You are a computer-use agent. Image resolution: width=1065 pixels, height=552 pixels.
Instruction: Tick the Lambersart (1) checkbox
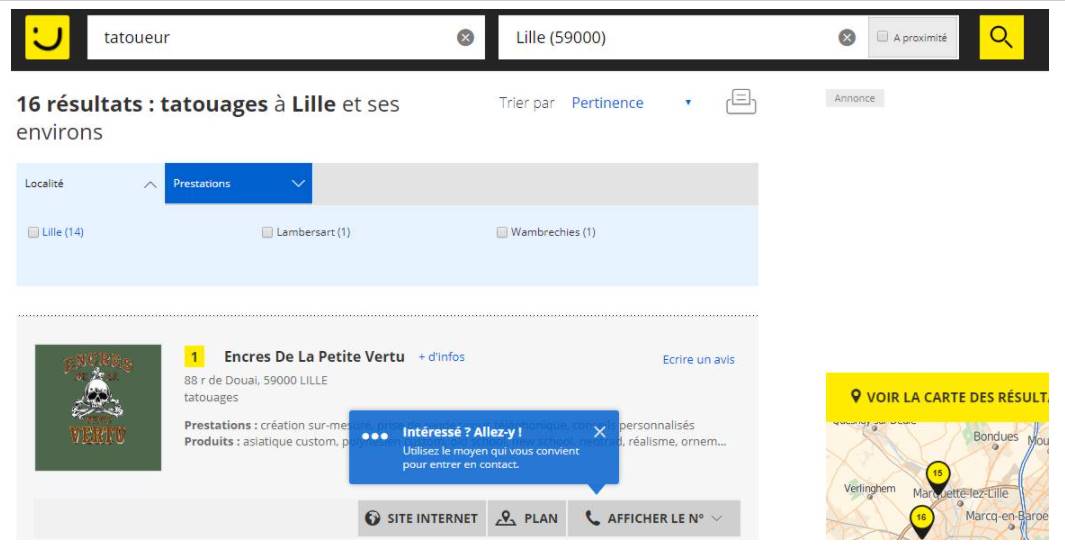pos(267,232)
